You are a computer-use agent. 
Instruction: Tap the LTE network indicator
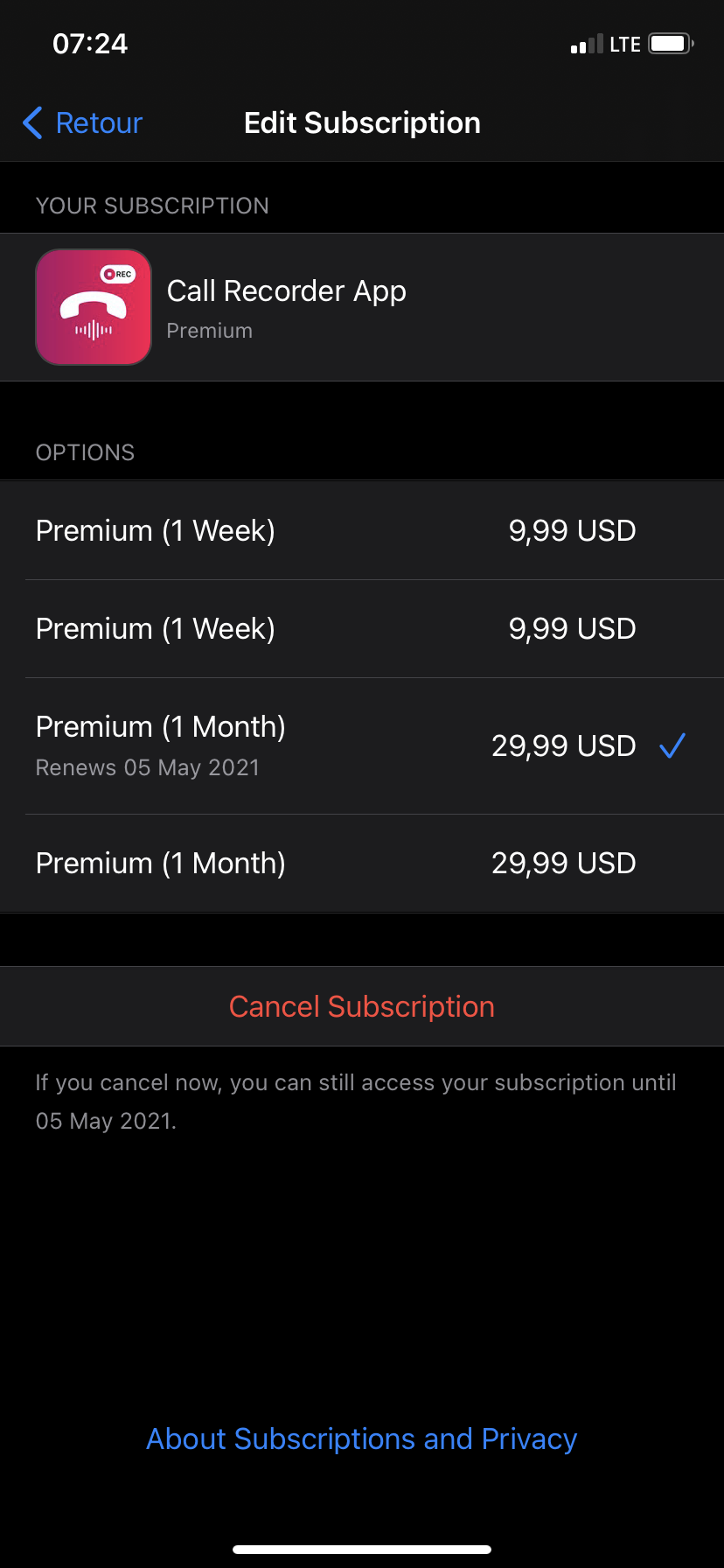pos(625,45)
